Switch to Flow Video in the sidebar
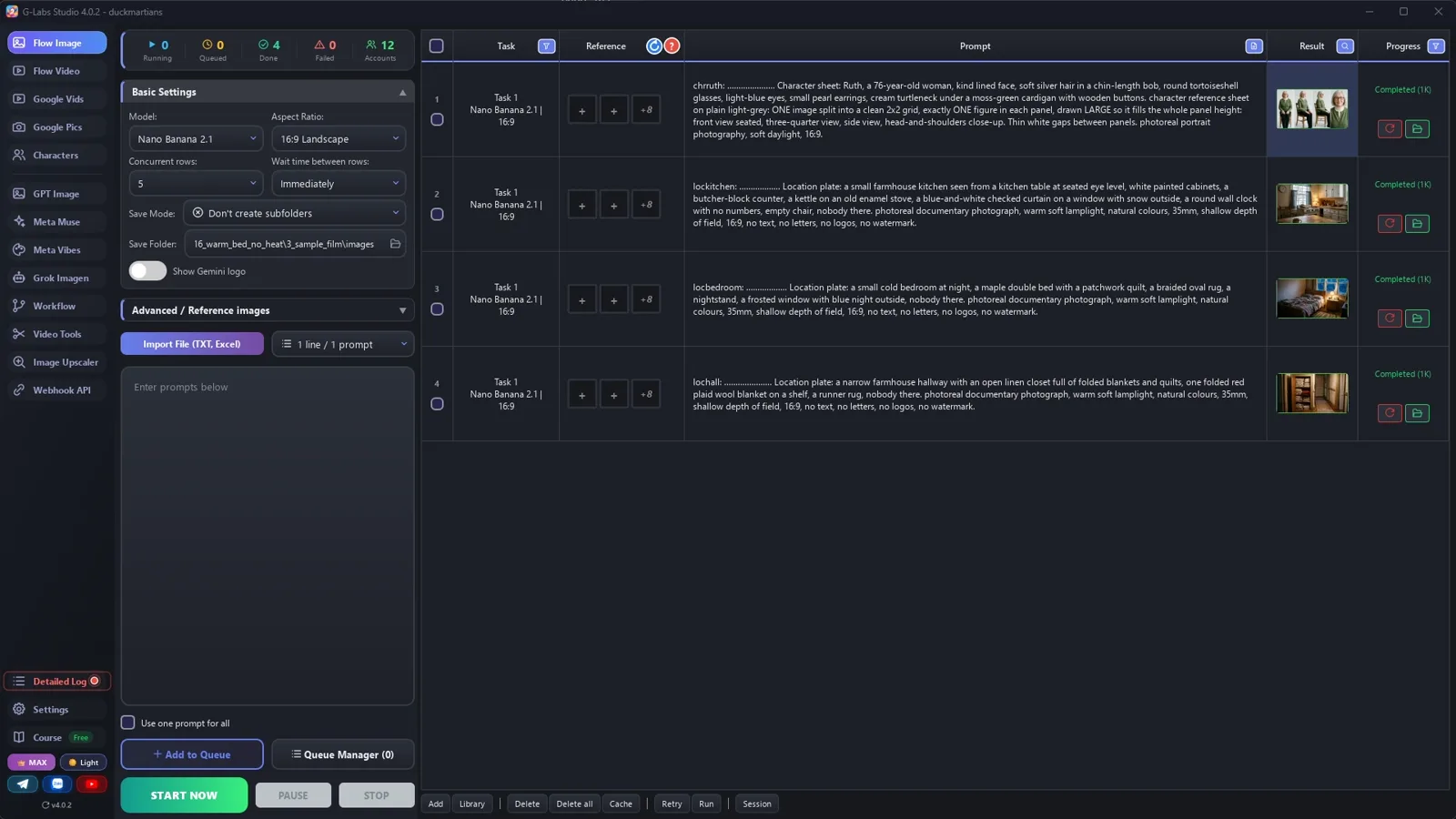Viewport: 1456px width, 819px height. 56,71
